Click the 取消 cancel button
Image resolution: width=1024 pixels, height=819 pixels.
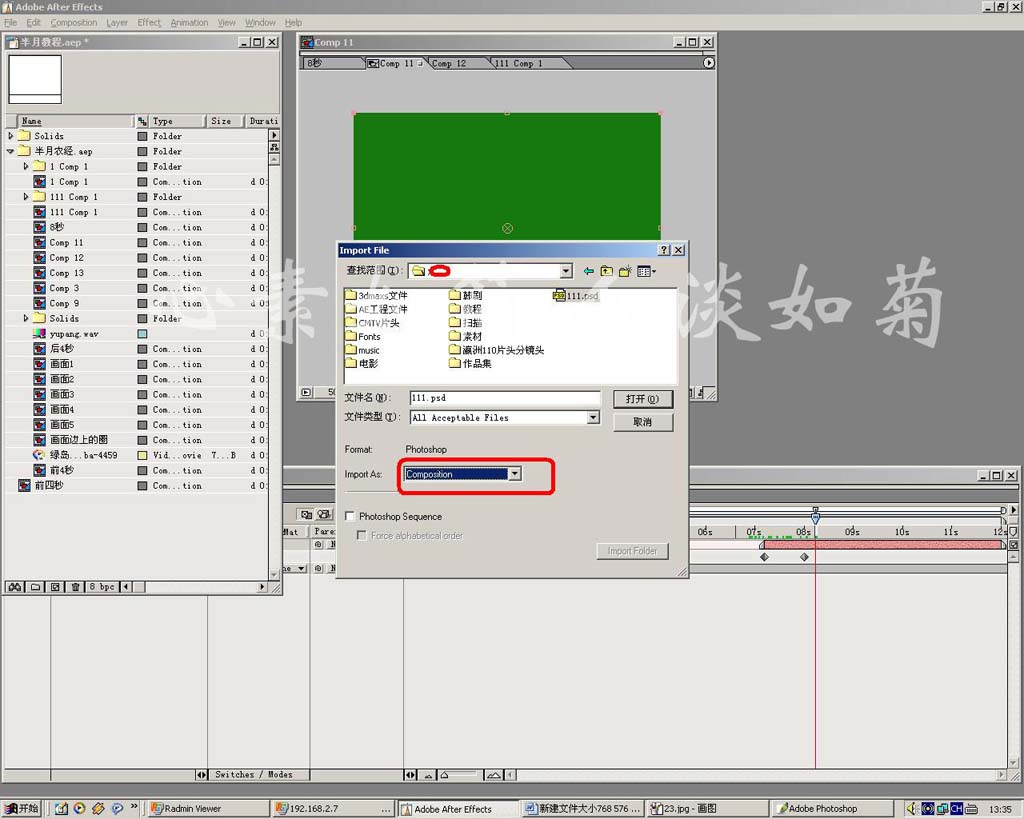643,422
